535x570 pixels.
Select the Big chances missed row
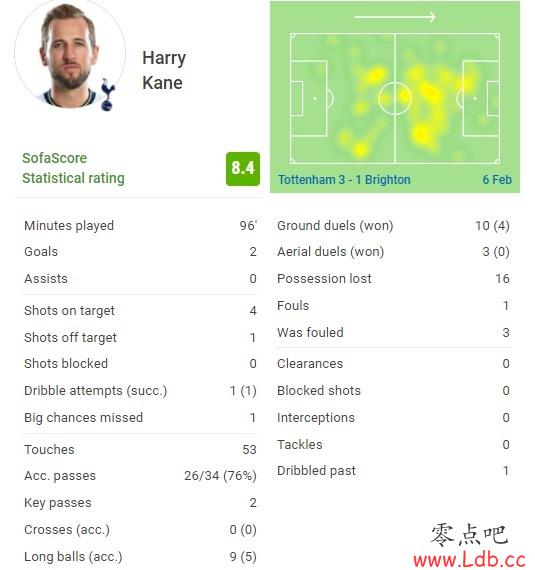140,417
